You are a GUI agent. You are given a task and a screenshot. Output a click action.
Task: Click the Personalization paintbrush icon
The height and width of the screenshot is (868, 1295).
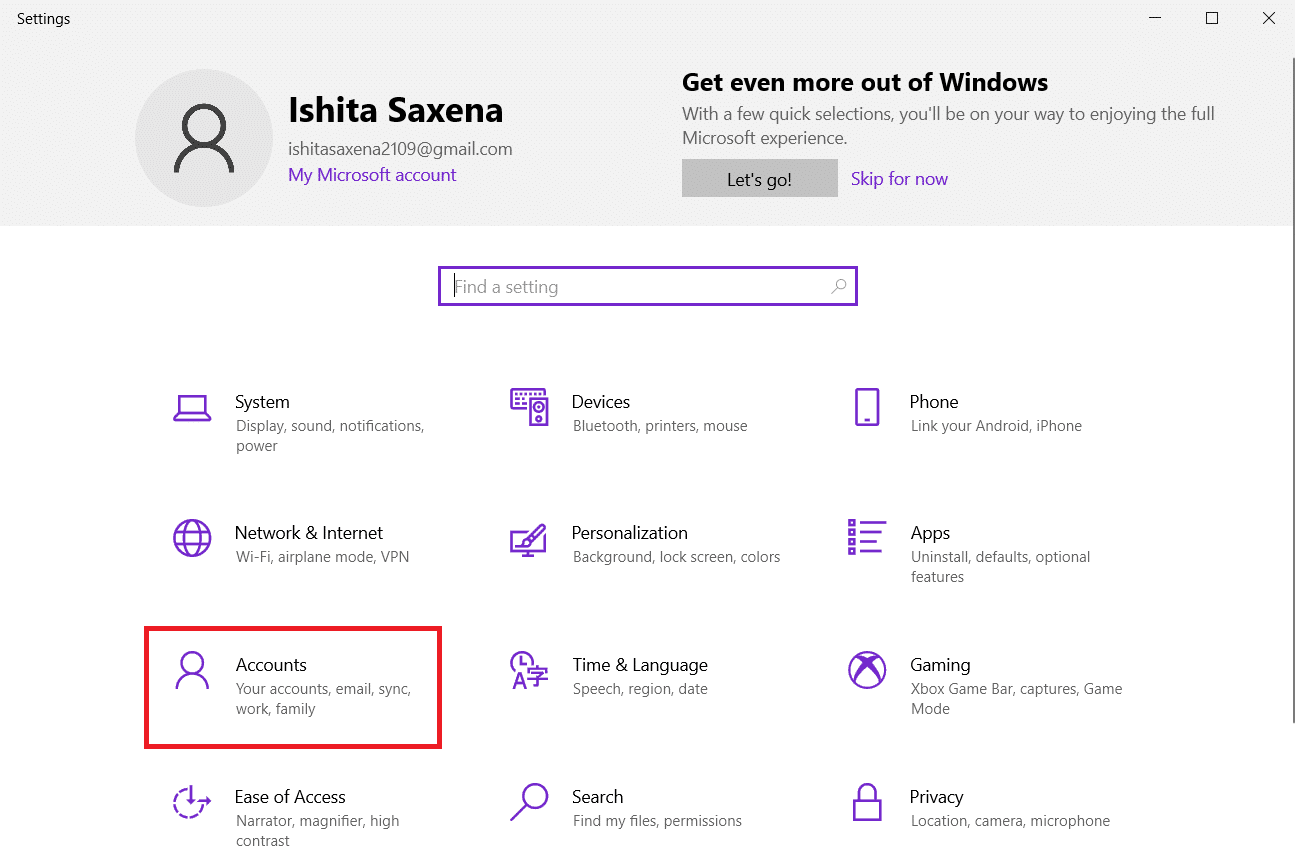(x=529, y=539)
